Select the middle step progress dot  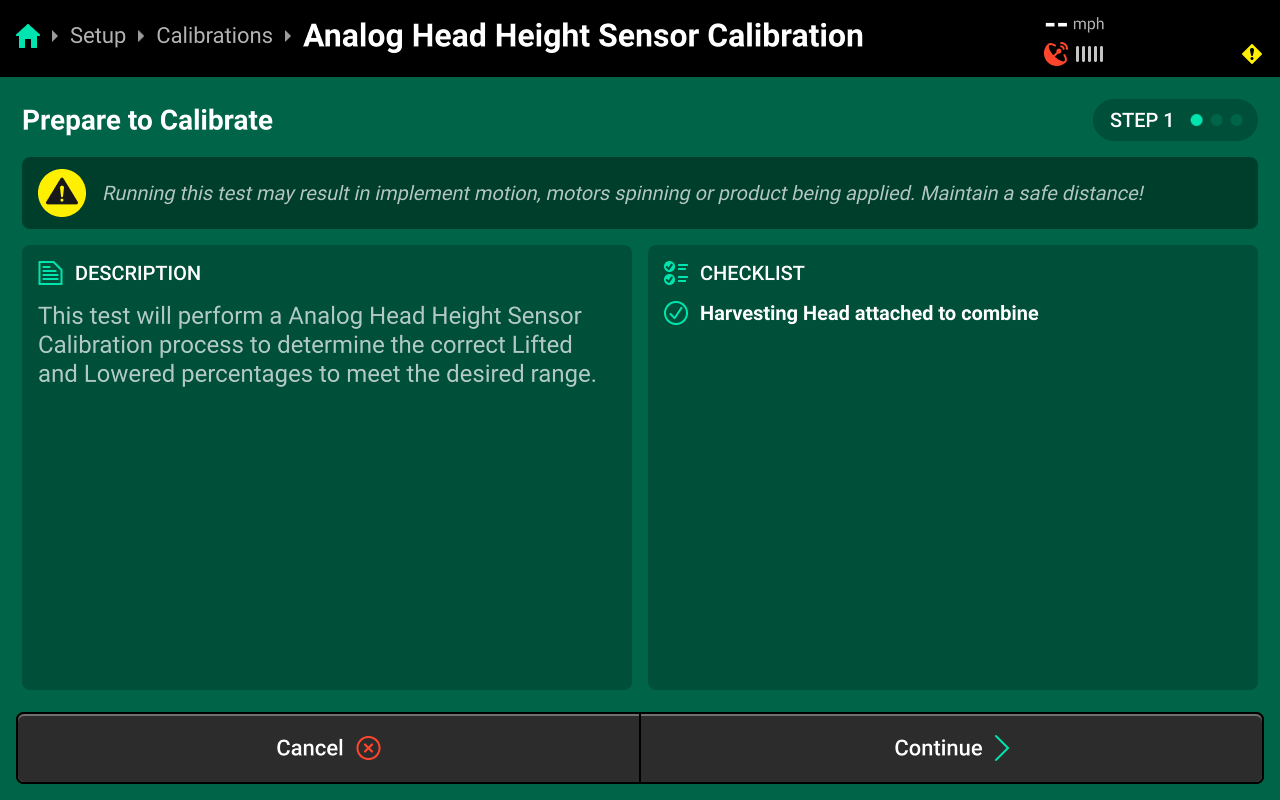(x=1216, y=120)
